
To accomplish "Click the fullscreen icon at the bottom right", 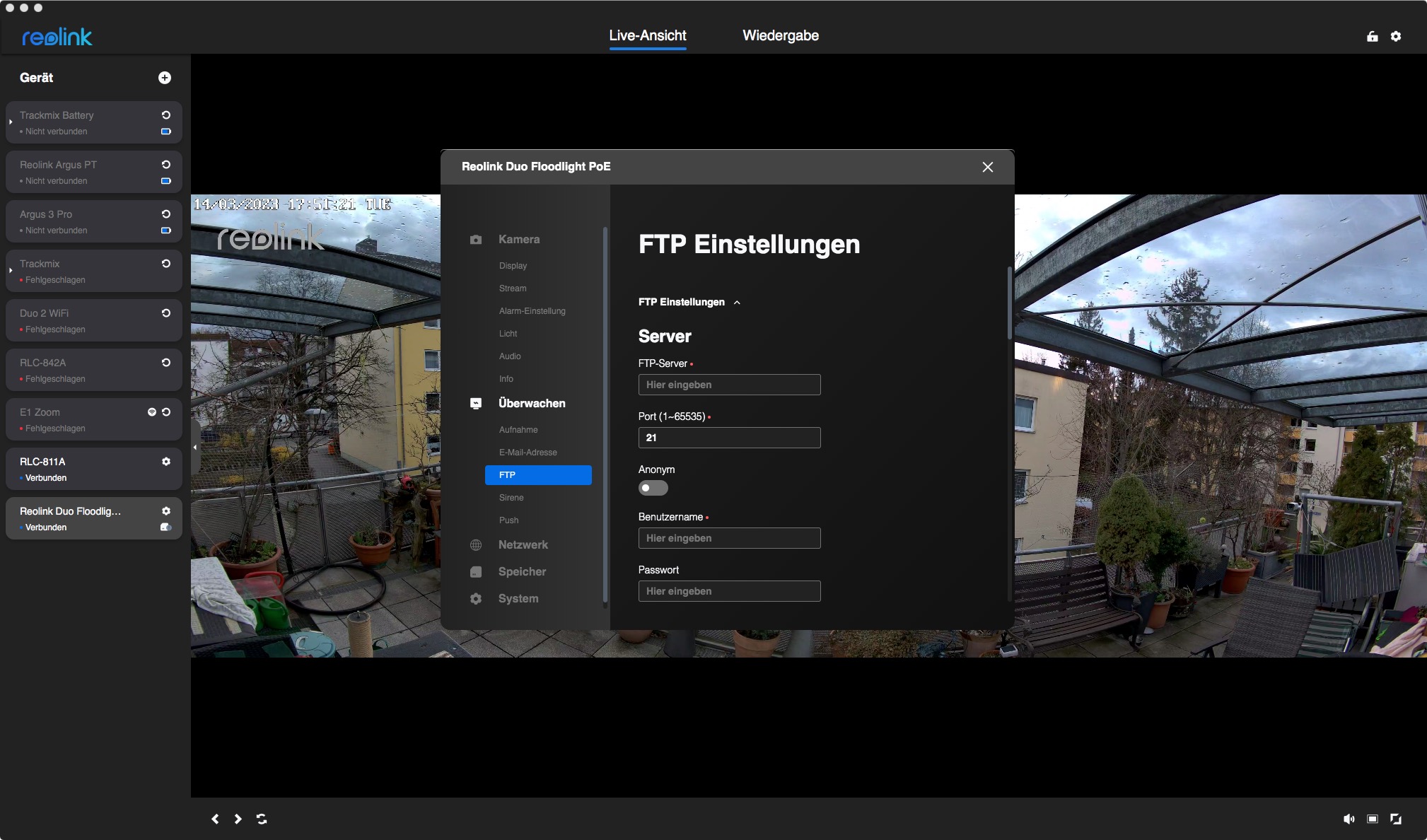I will [1395, 819].
